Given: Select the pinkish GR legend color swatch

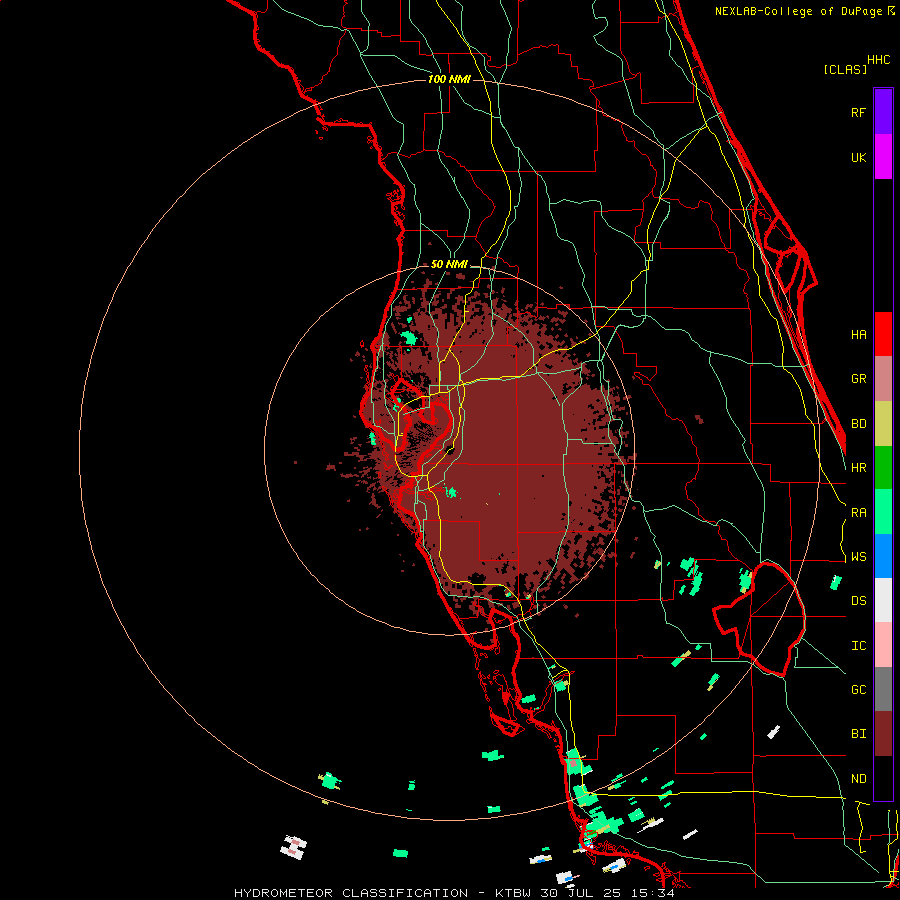Looking at the screenshot, I should click(x=883, y=379).
